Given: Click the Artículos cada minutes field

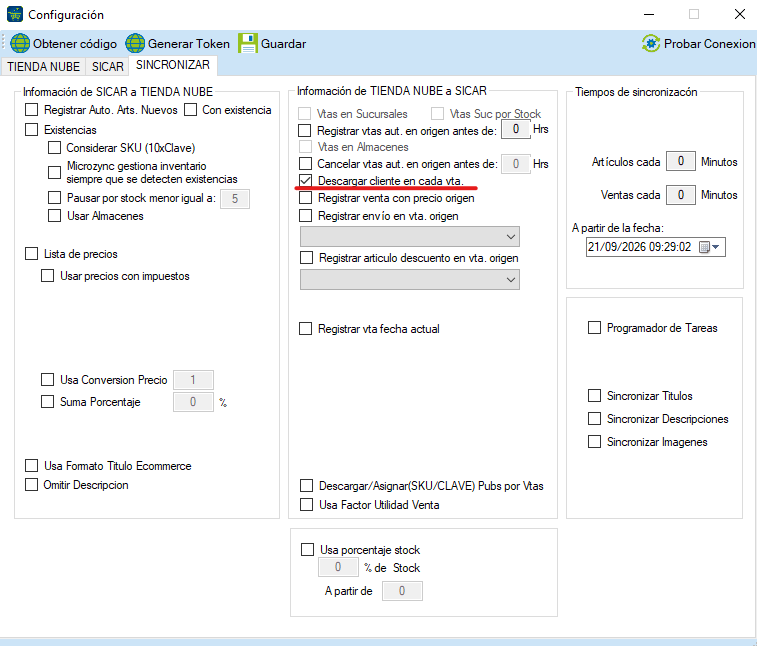Looking at the screenshot, I should point(681,161).
